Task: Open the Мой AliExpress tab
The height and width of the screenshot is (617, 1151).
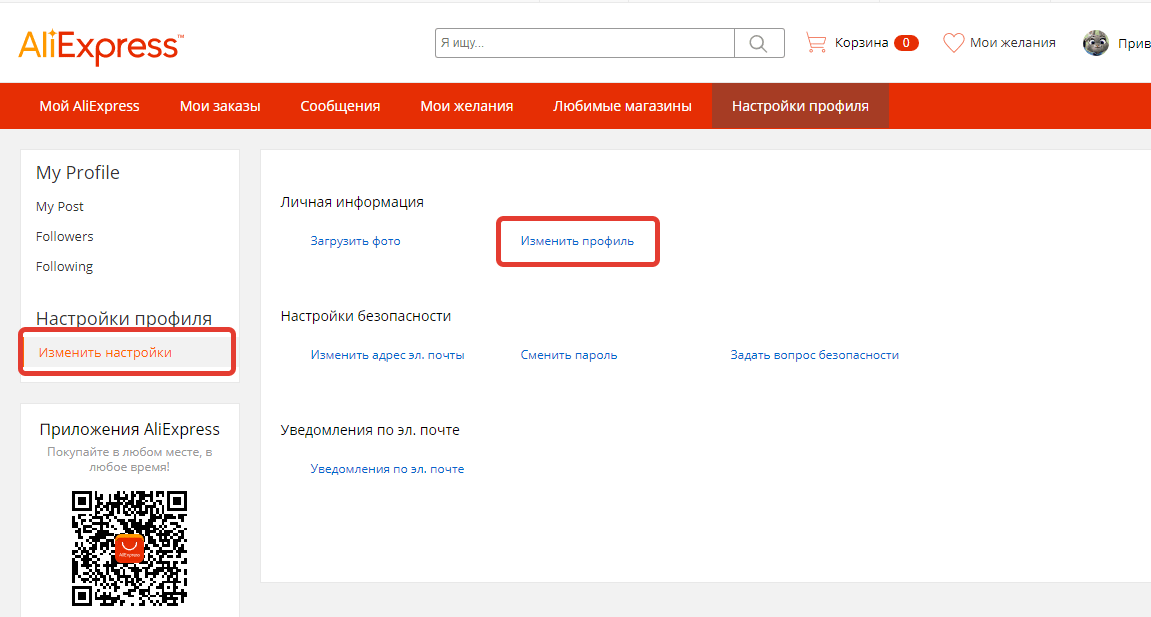Action: [89, 106]
